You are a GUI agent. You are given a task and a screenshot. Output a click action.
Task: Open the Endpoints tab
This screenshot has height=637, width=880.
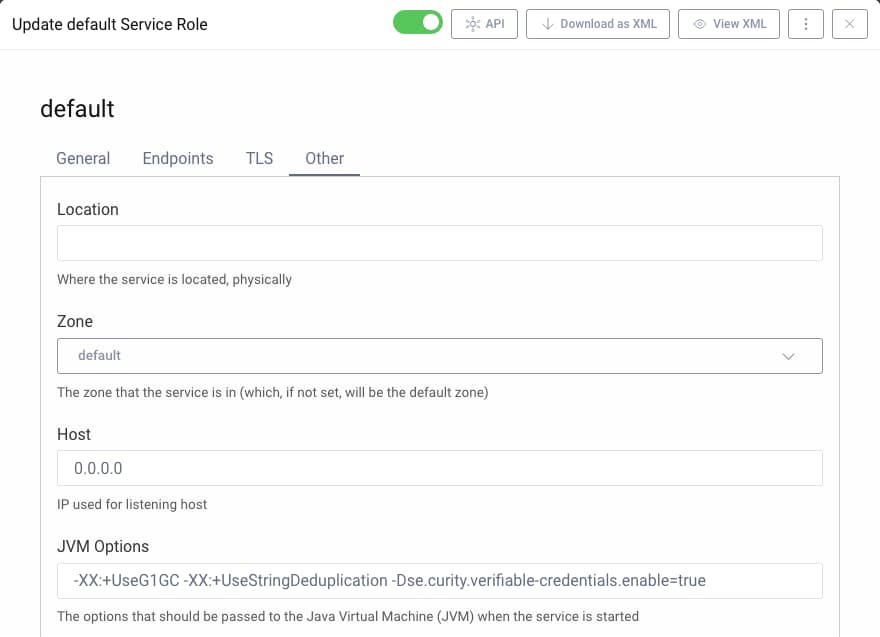(178, 158)
